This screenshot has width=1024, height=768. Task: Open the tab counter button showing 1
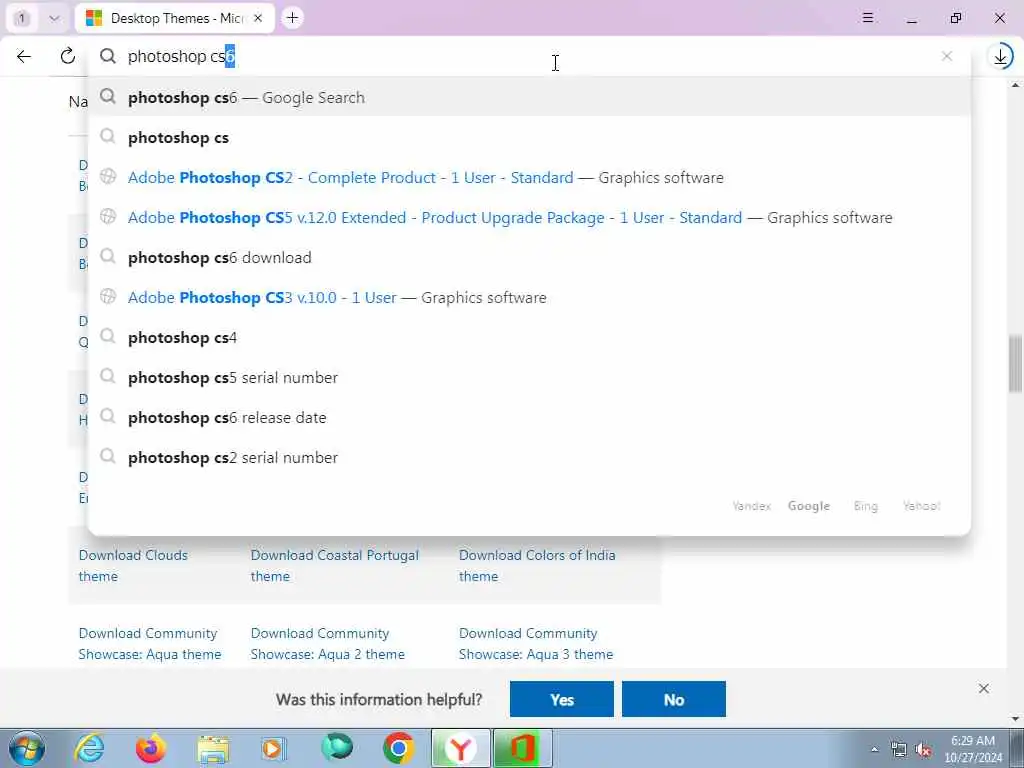22,18
